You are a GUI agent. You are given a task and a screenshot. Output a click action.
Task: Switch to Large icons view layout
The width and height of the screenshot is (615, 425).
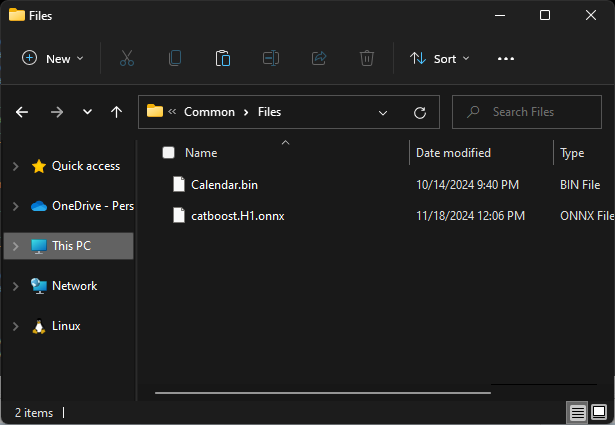[x=599, y=412]
